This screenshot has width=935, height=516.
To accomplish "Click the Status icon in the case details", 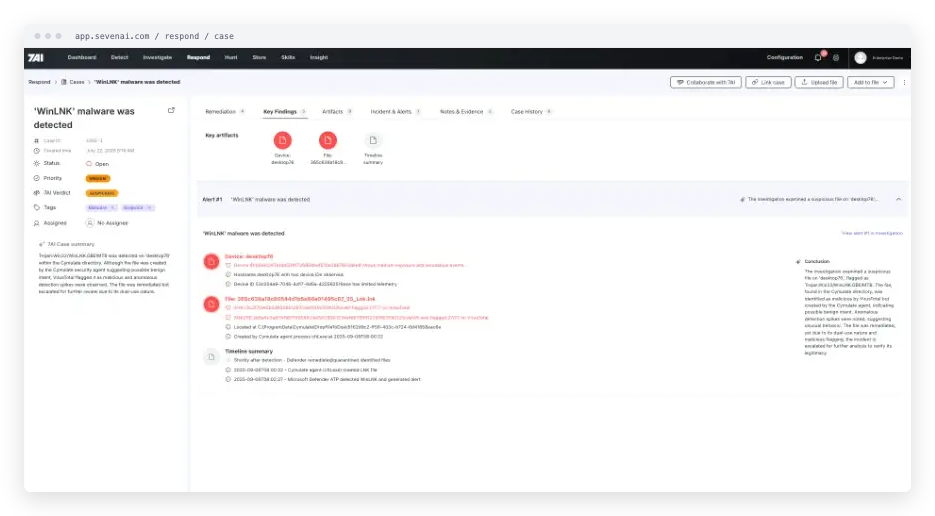I will tap(36, 163).
